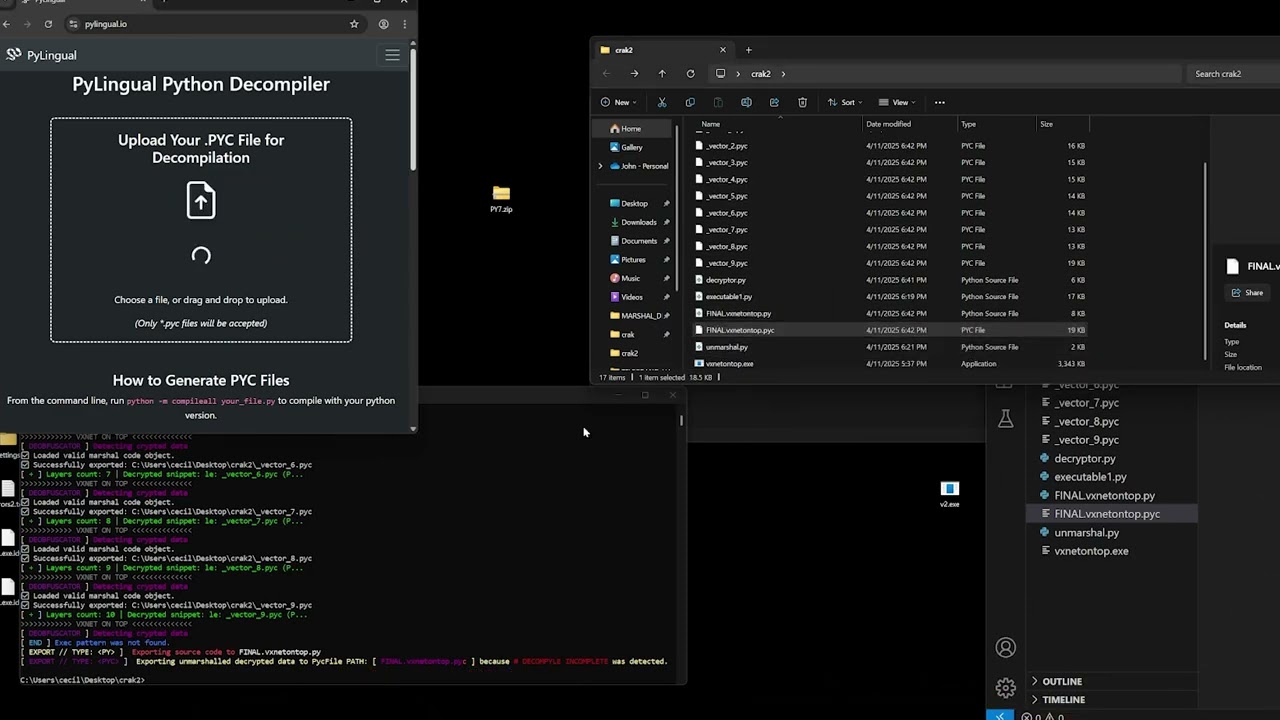Viewport: 1280px width, 720px height.
Task: Open _vector_8.pyc in VS Code explorer
Action: click(1086, 422)
